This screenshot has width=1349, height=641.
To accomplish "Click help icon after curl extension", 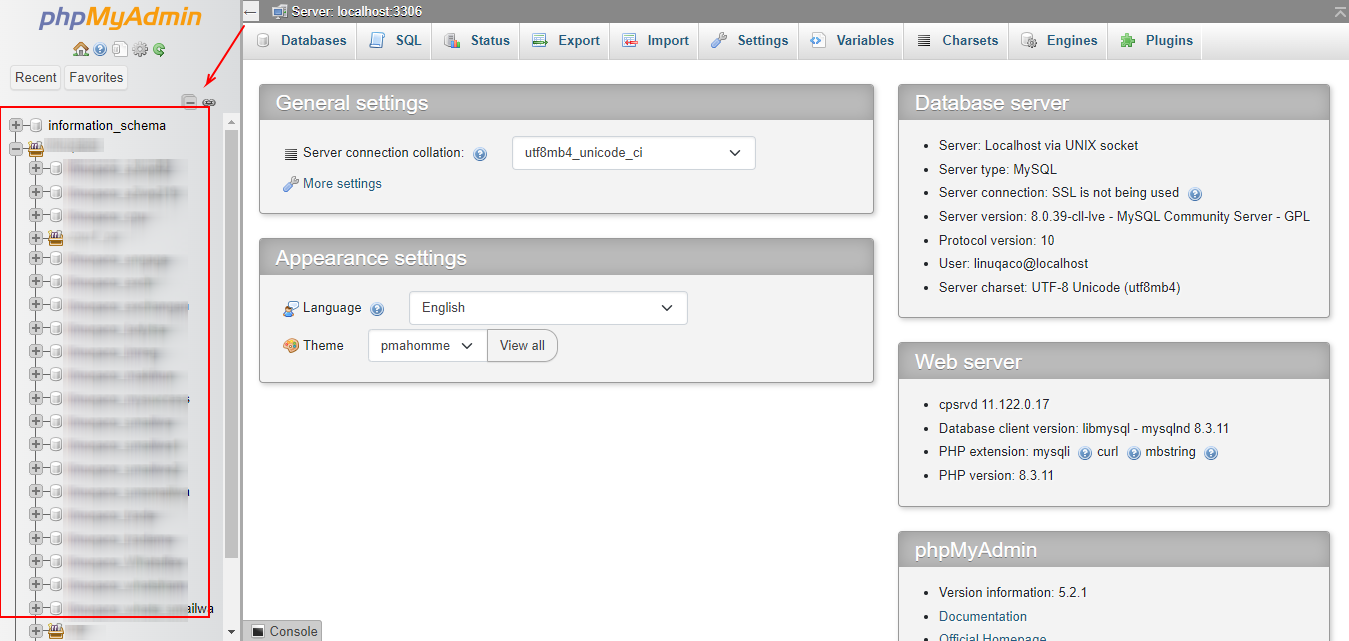I will (1134, 453).
